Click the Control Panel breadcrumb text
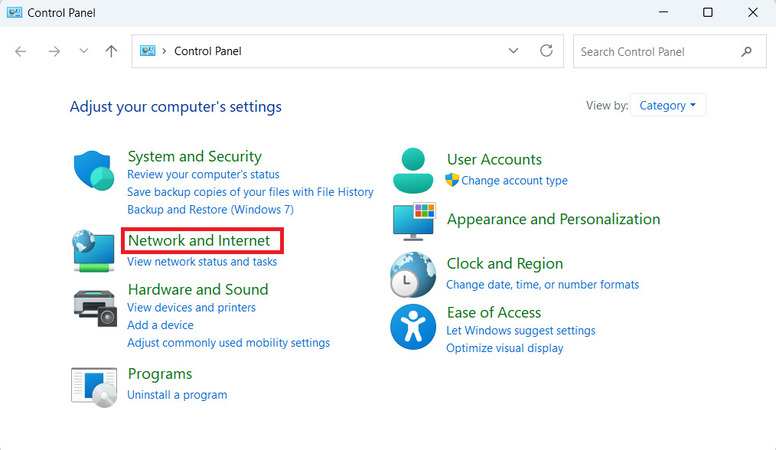Screen dimensions: 776x450 [x=208, y=51]
